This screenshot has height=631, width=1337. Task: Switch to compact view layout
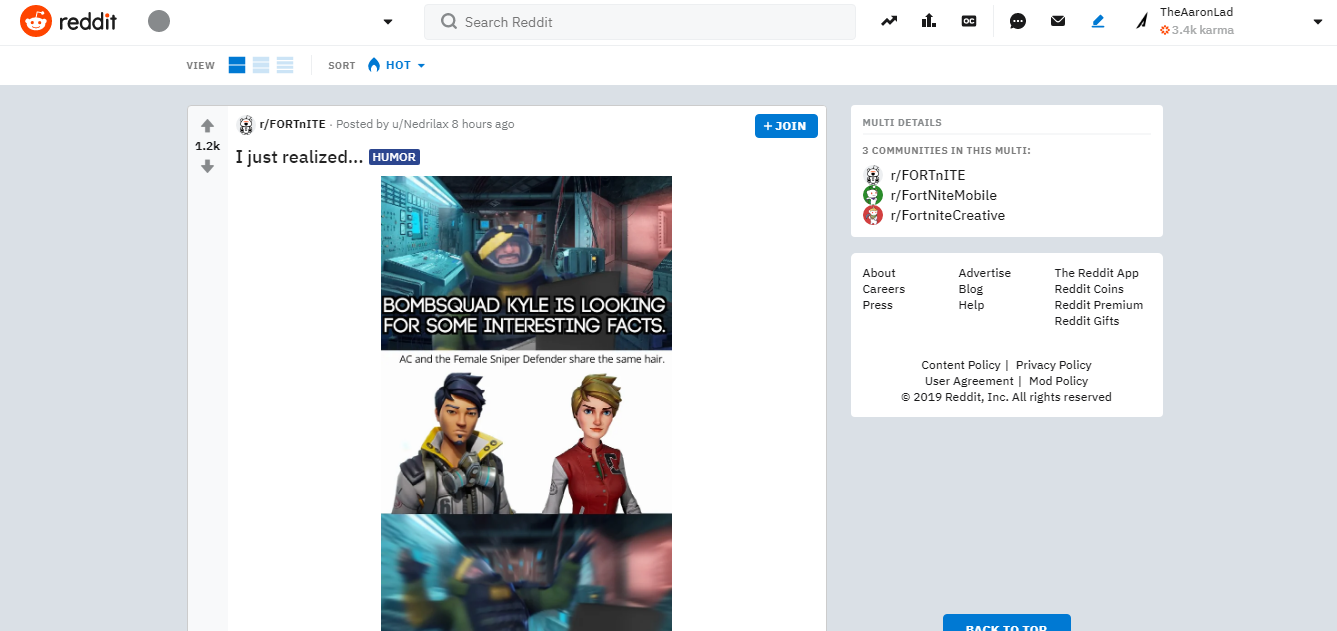285,65
